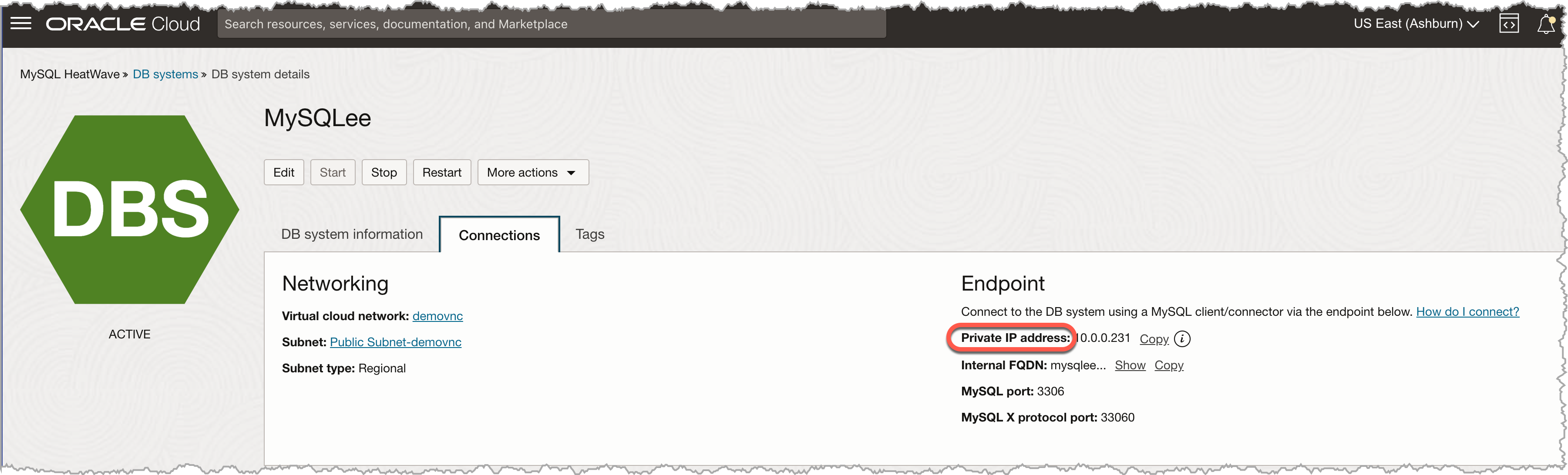Click the Copy icon next to Internal FQDN
The width and height of the screenshot is (1568, 475).
(x=1169, y=365)
